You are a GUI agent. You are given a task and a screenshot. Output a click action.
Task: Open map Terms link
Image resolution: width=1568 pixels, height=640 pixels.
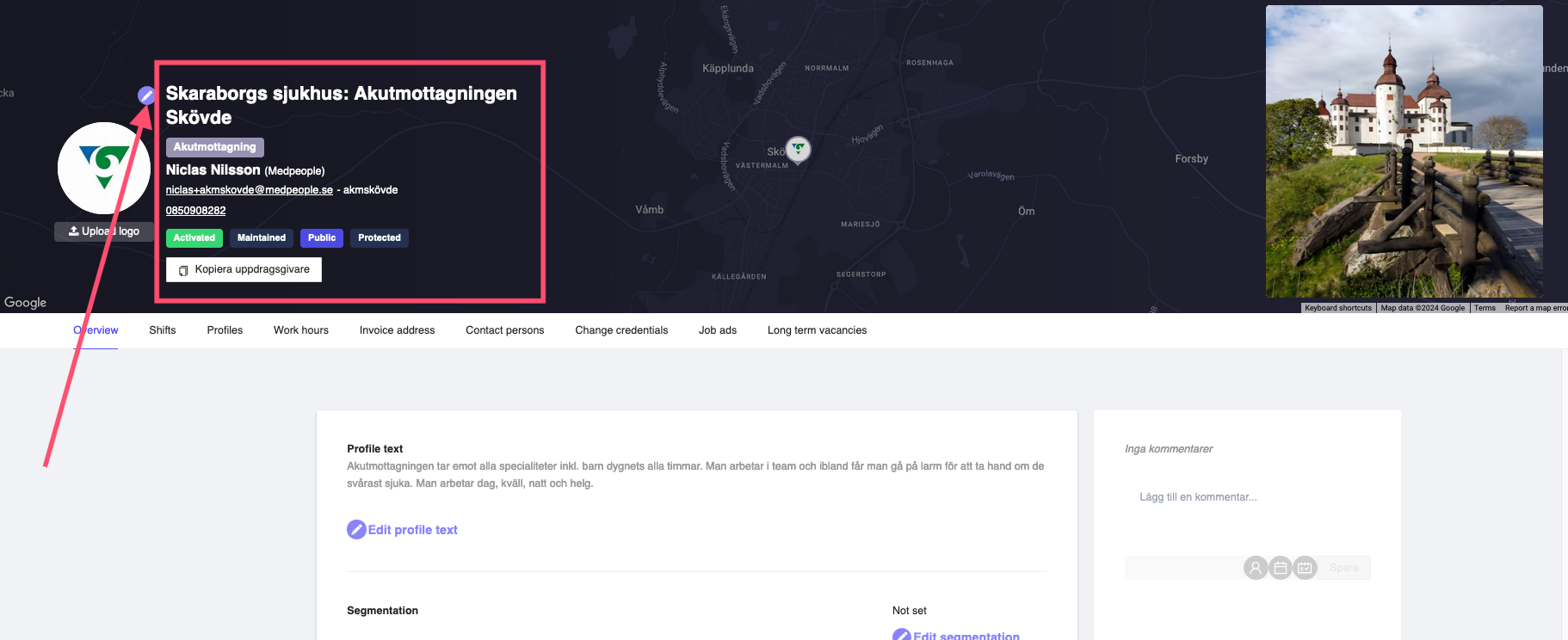1485,308
